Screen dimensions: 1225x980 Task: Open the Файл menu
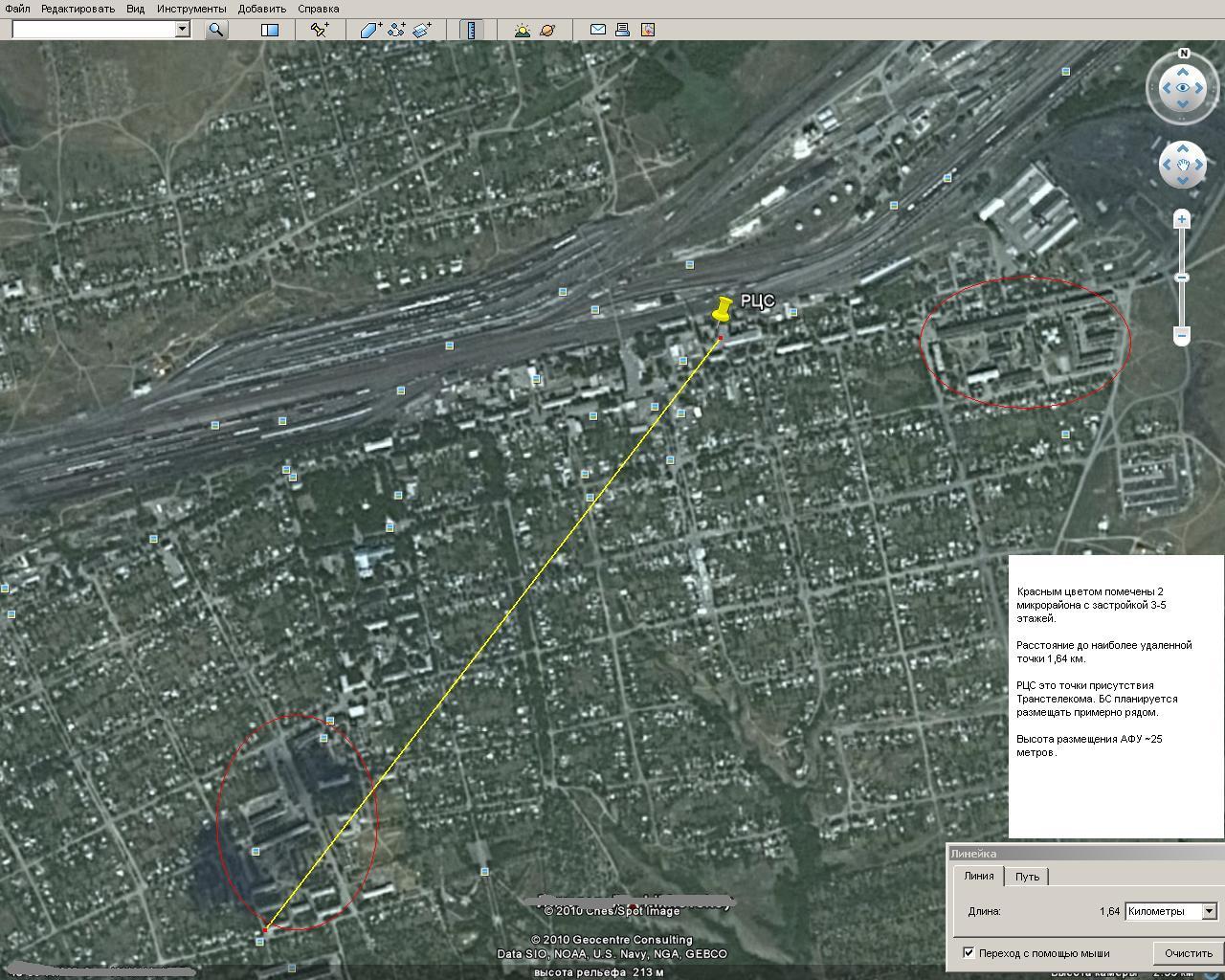coord(17,9)
